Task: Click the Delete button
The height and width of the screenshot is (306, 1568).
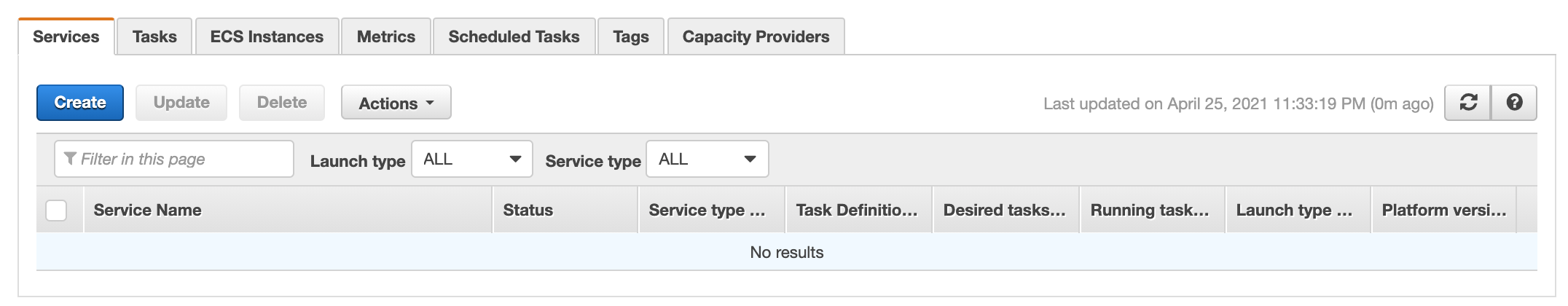Action: click(x=282, y=103)
